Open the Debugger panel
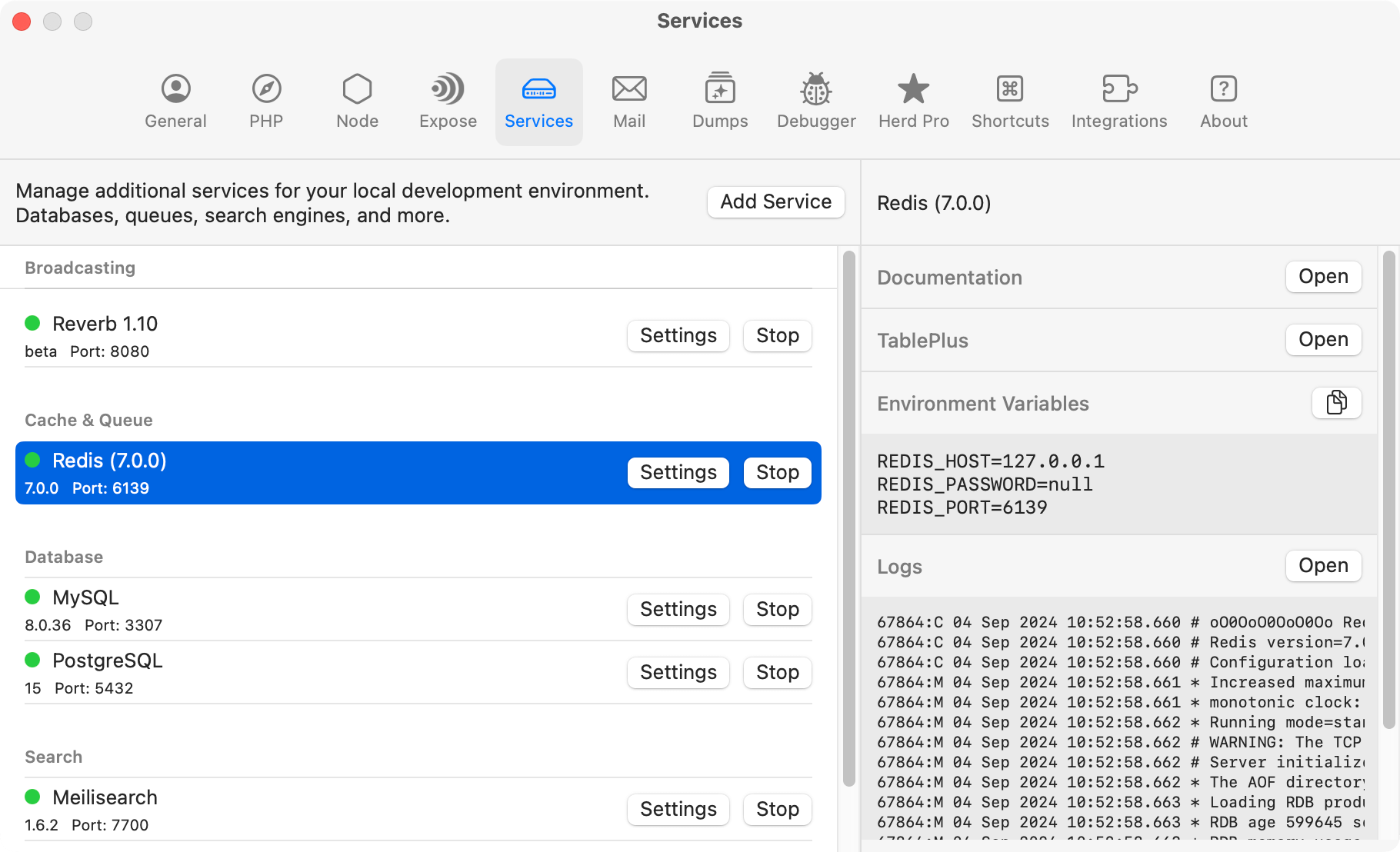The image size is (1400, 852). coord(816,100)
